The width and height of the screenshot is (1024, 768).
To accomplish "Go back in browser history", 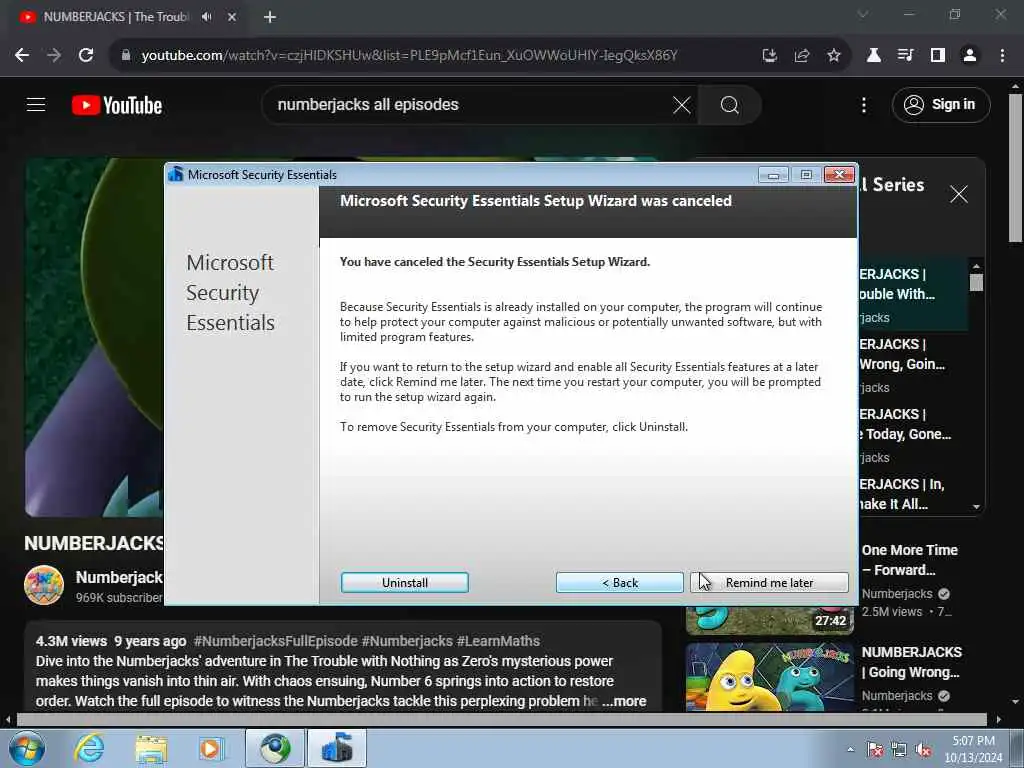I will pos(22,56).
